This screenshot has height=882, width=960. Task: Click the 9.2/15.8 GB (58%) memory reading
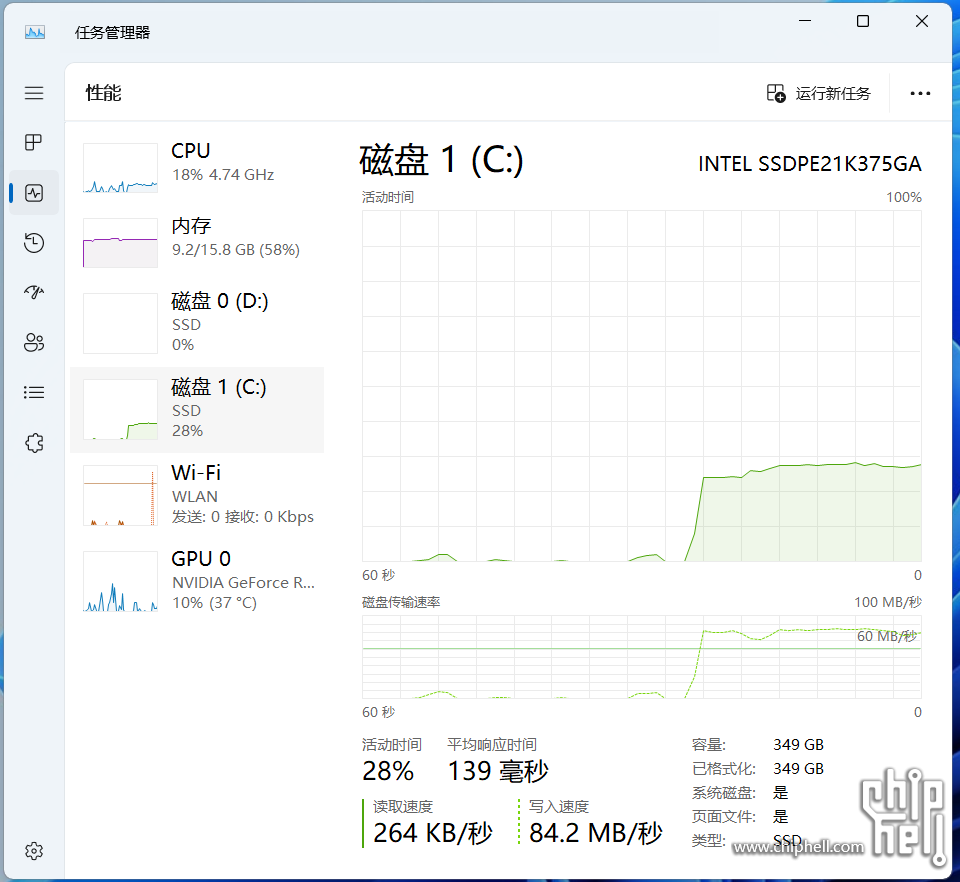pyautogui.click(x=236, y=250)
